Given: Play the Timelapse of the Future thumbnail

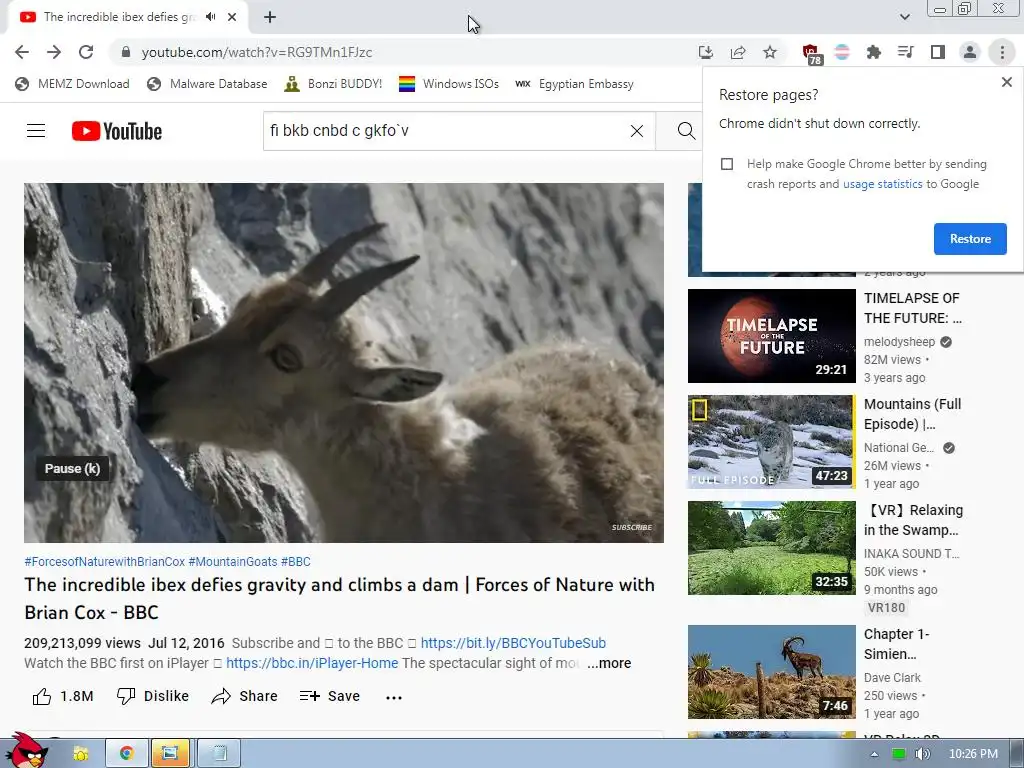Looking at the screenshot, I should 771,336.
